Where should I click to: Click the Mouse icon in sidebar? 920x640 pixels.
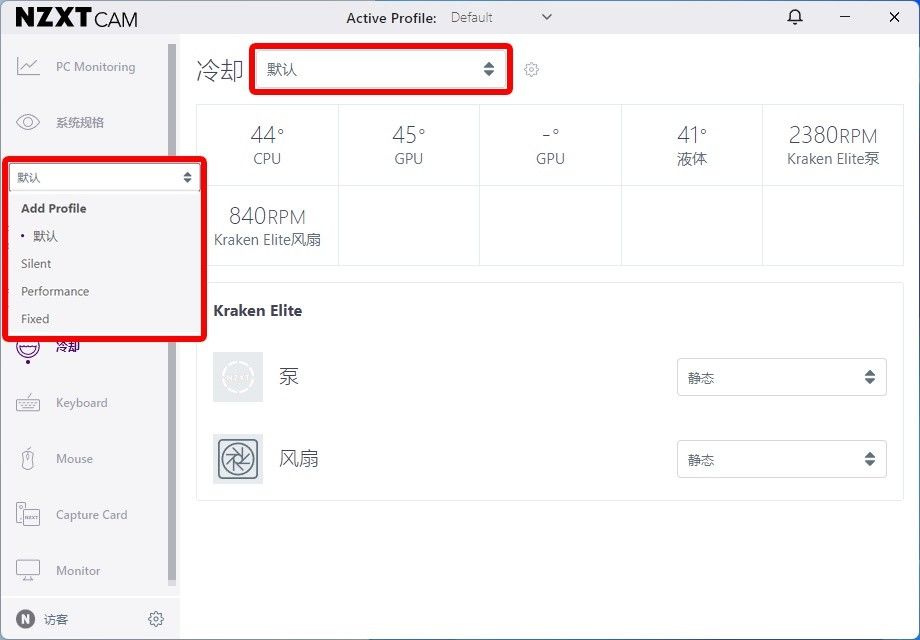coord(28,459)
